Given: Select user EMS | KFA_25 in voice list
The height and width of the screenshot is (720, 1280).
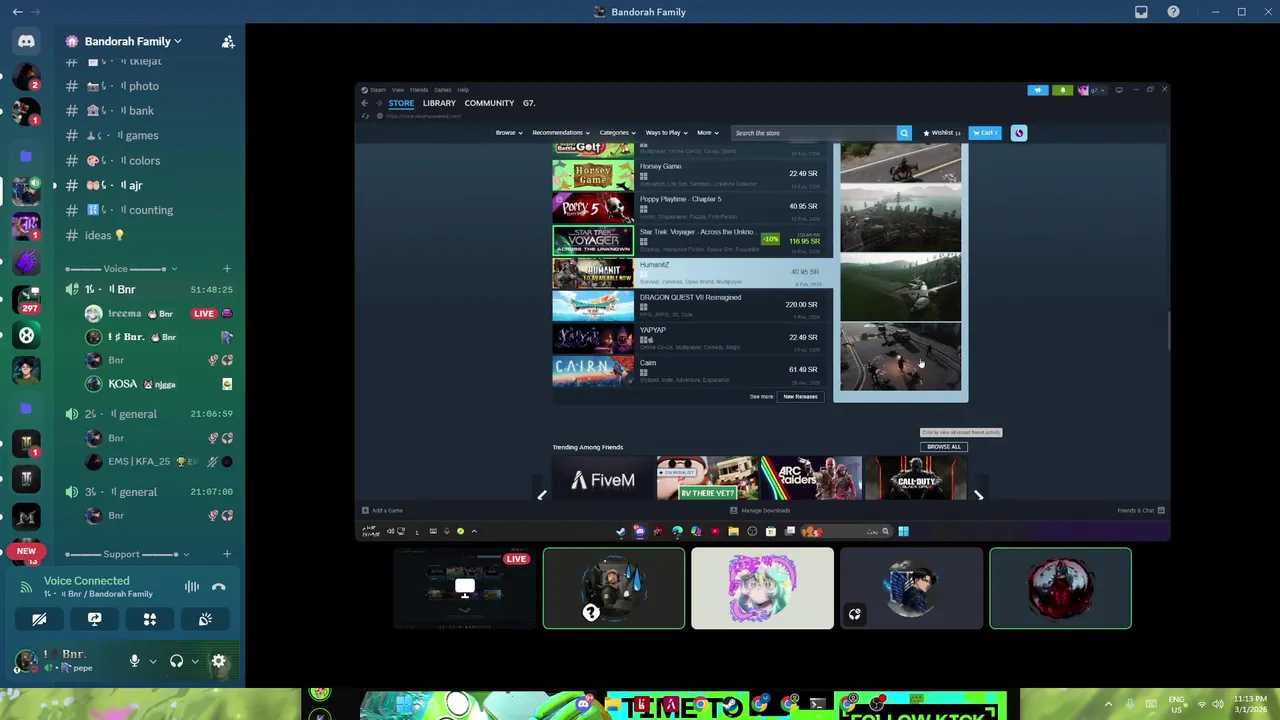Looking at the screenshot, I should pyautogui.click(x=160, y=461).
